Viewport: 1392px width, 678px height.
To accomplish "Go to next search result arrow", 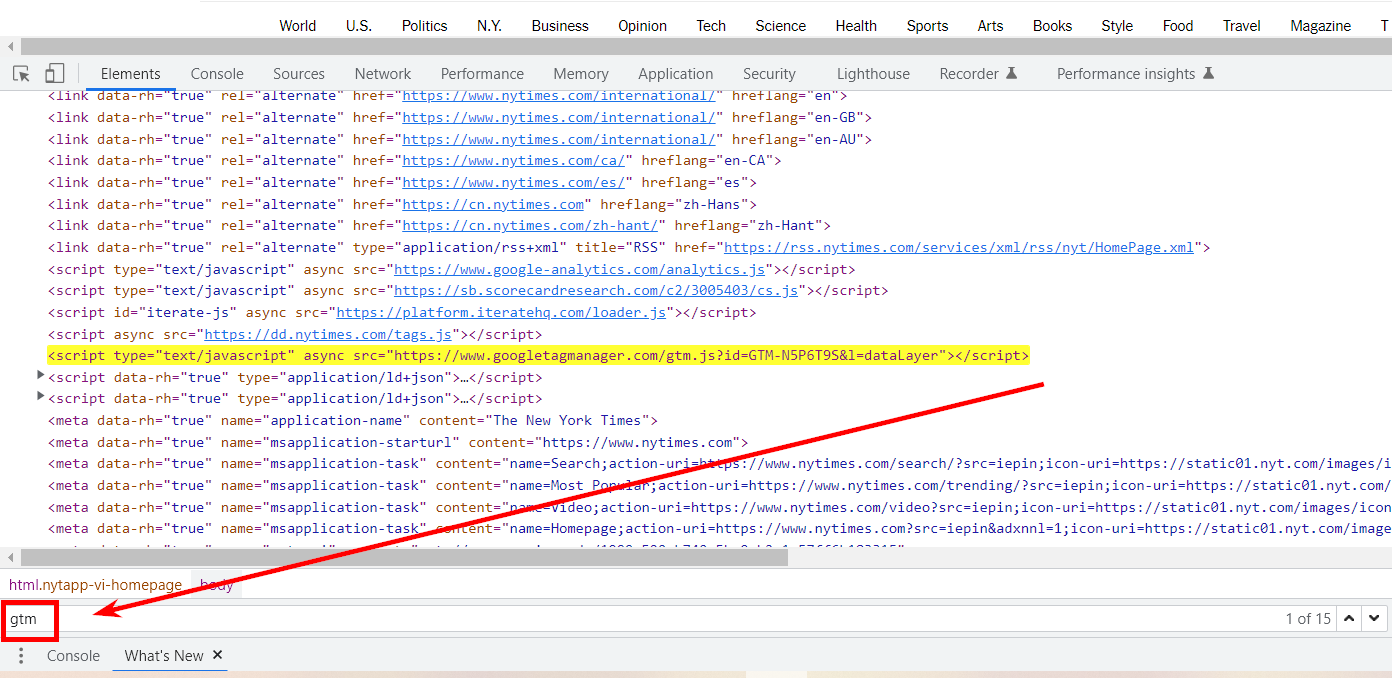I will click(1375, 619).
